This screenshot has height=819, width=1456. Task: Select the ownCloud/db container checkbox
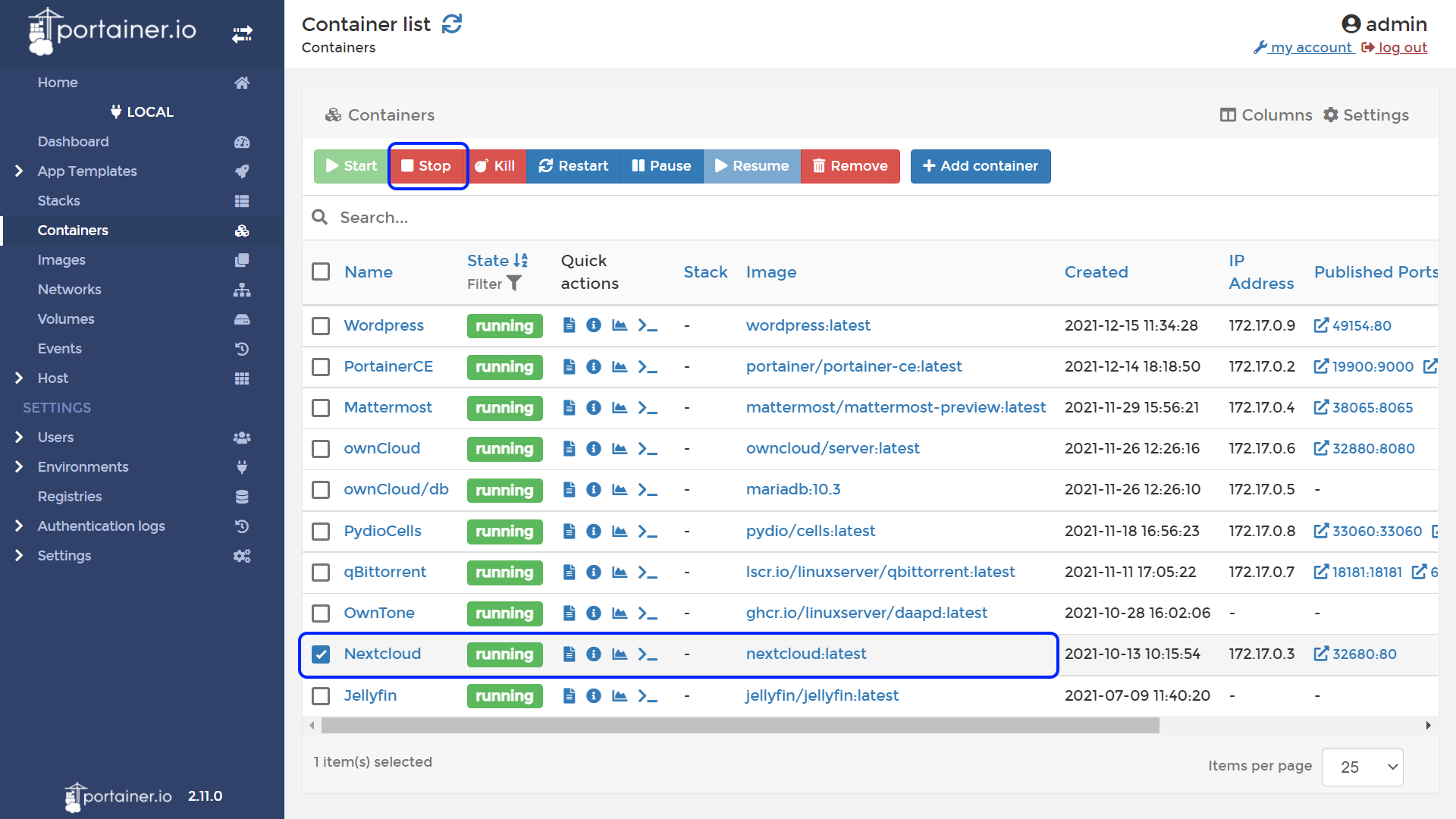tap(321, 490)
